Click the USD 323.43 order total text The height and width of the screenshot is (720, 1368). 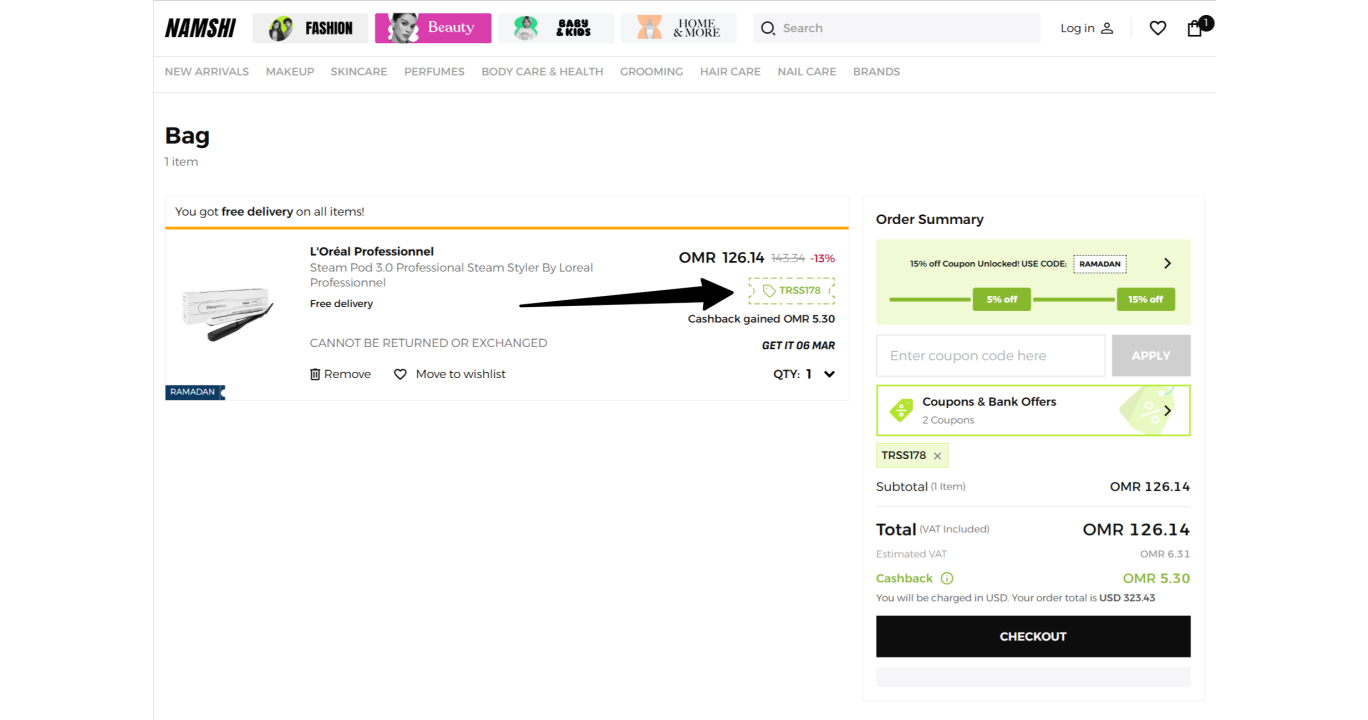pyautogui.click(x=1127, y=598)
